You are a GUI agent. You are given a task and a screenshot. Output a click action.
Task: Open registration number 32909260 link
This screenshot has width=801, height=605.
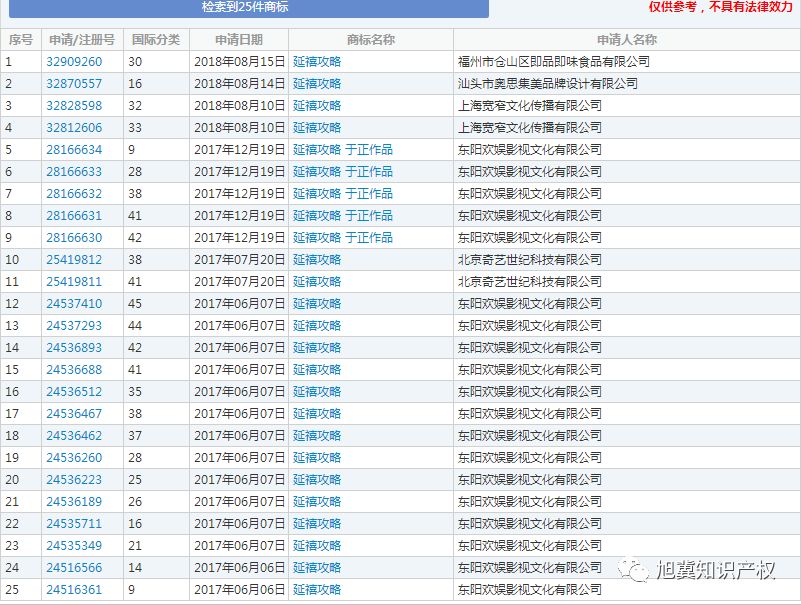tap(74, 62)
